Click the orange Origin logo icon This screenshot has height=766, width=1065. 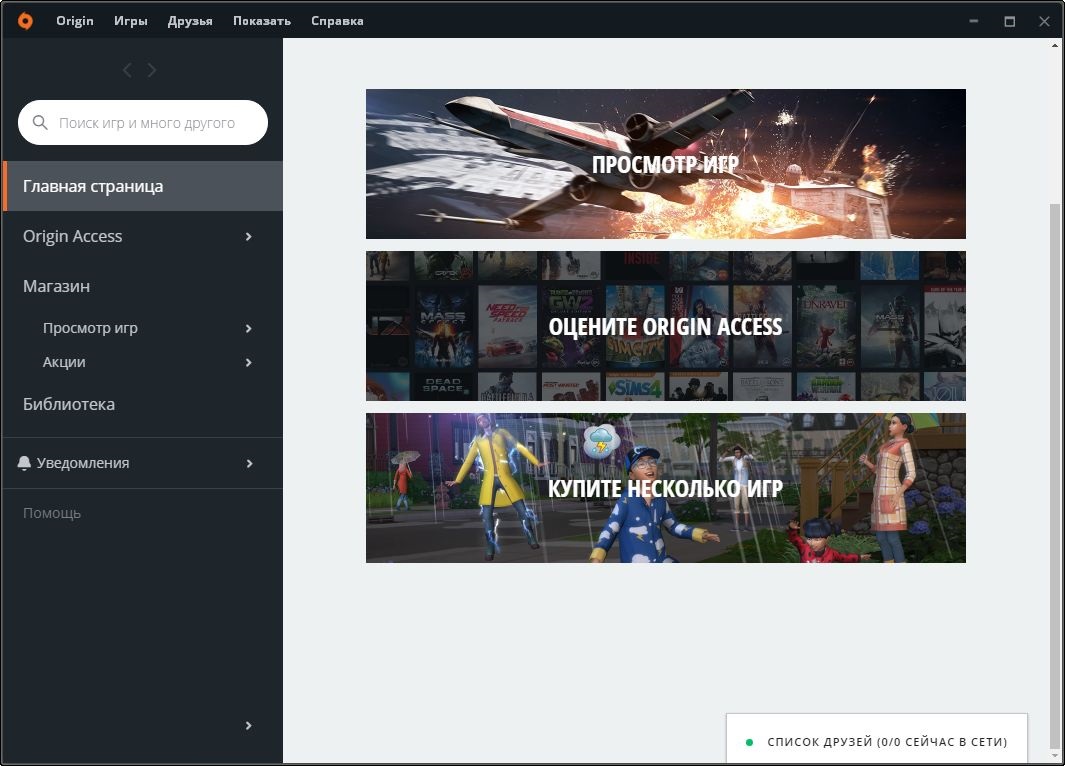[x=25, y=21]
